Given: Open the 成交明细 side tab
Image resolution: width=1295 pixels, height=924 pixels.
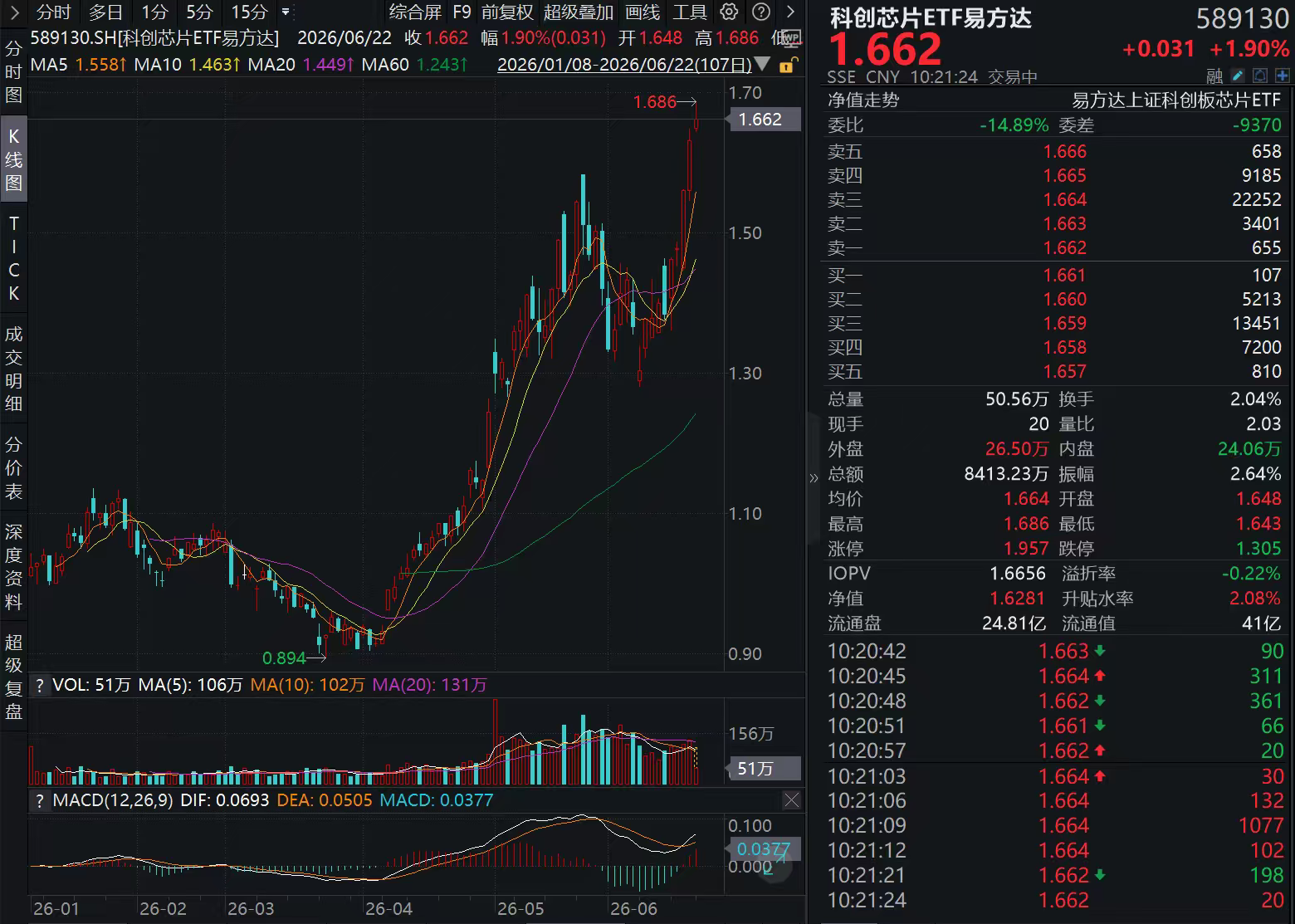Looking at the screenshot, I should point(13,369).
